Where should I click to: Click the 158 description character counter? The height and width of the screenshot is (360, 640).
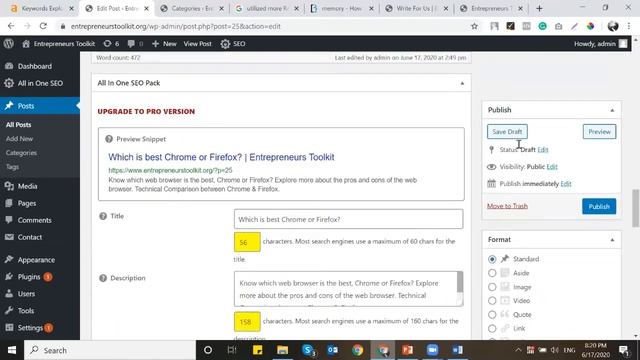point(247,322)
